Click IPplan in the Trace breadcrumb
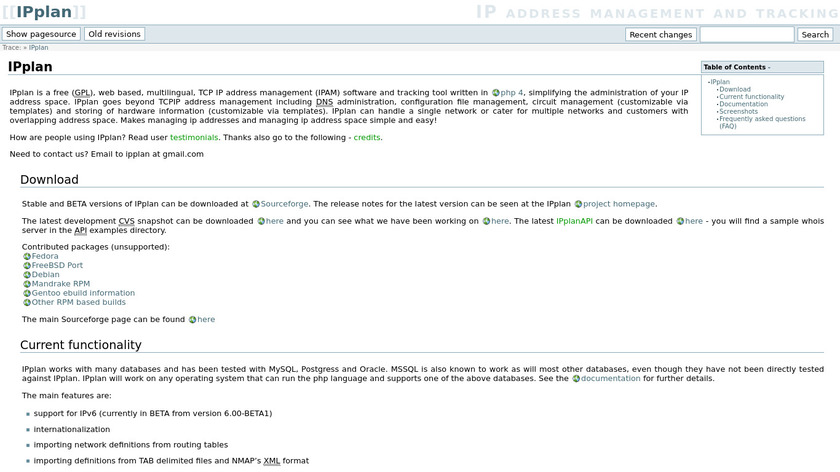The image size is (840, 472). 39,48
